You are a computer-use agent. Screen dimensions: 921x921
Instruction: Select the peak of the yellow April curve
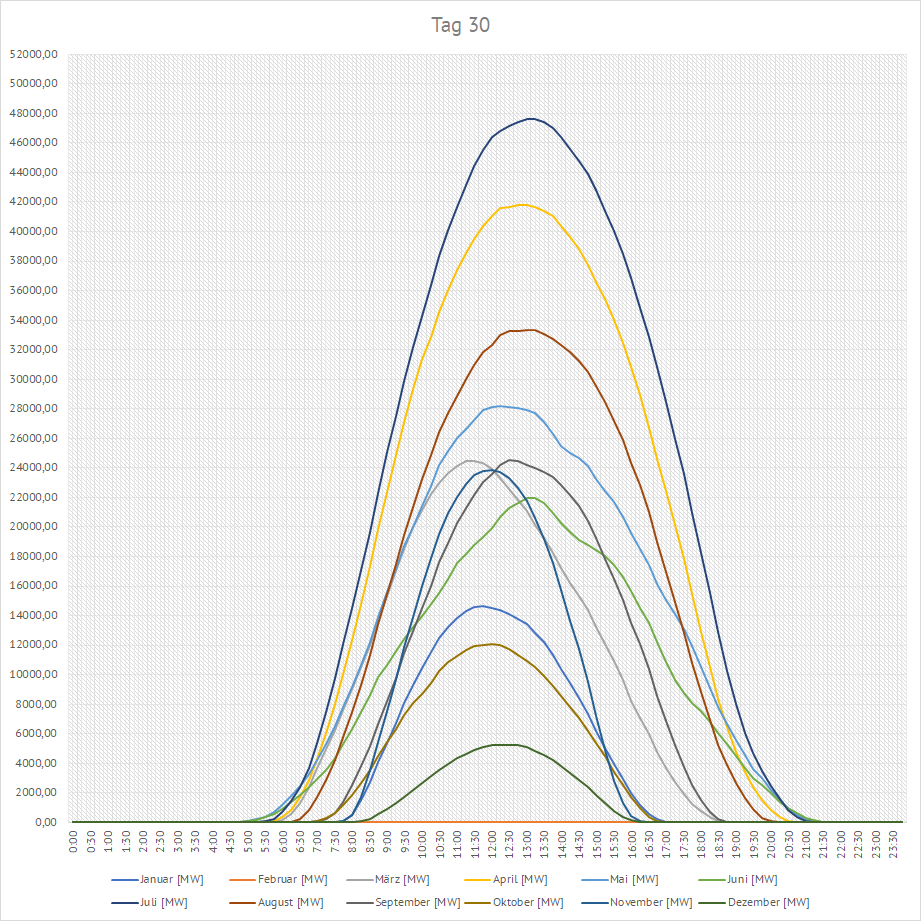(520, 204)
